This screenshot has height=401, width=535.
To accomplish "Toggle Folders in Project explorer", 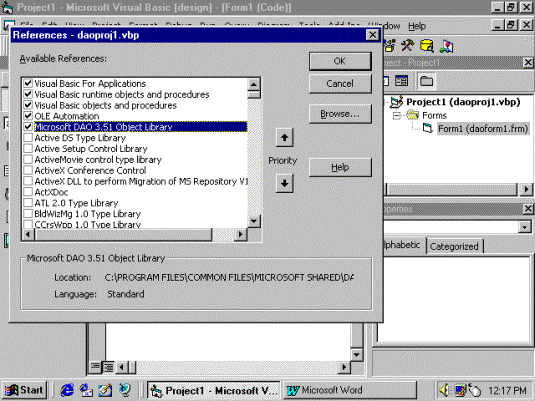I will 426,81.
